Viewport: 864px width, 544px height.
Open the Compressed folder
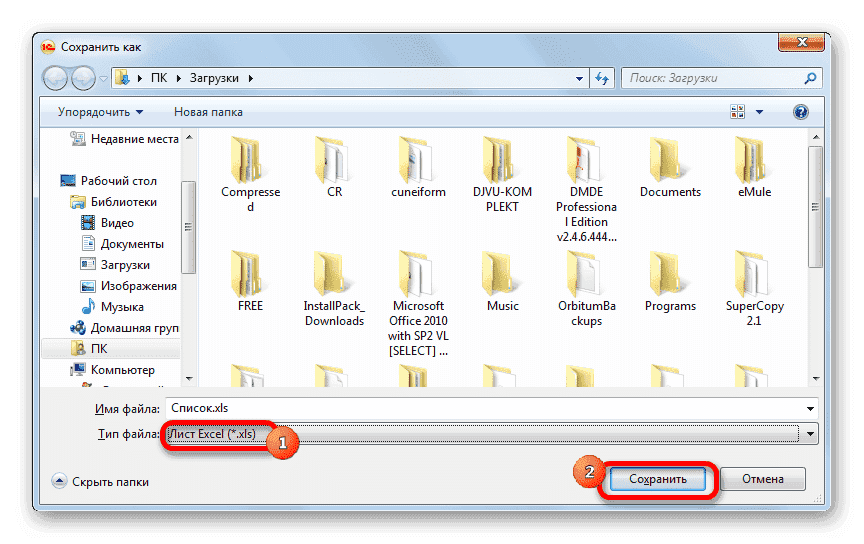tap(250, 174)
